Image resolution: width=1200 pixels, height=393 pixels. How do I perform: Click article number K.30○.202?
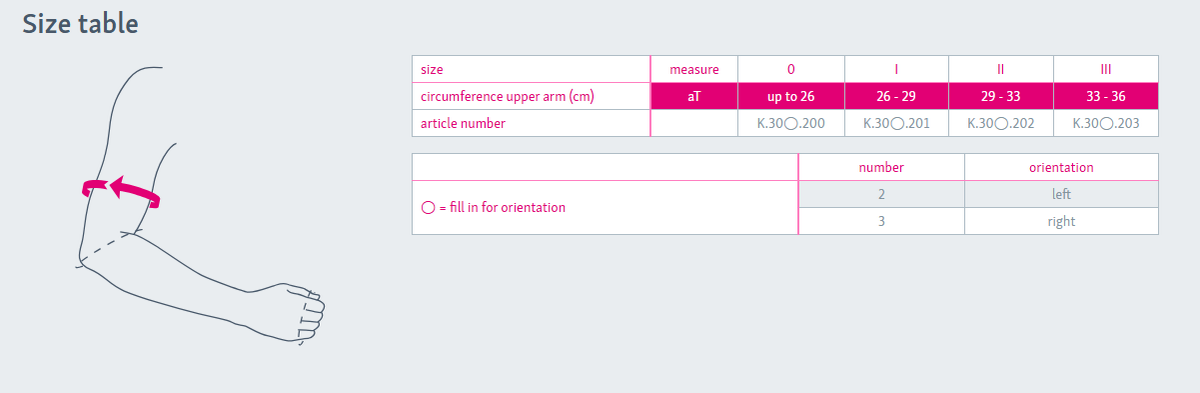point(1001,123)
